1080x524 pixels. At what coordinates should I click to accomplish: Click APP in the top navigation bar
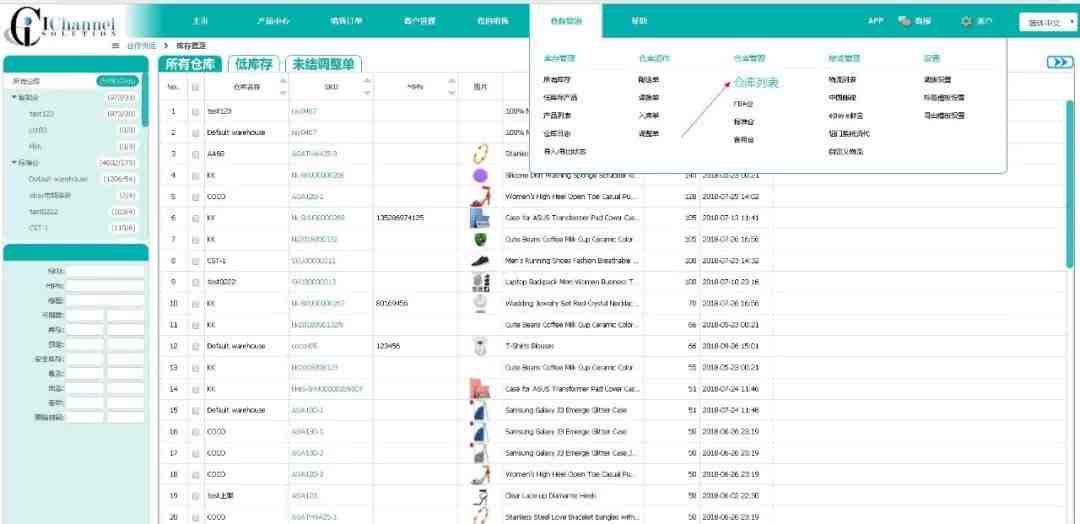(x=875, y=21)
